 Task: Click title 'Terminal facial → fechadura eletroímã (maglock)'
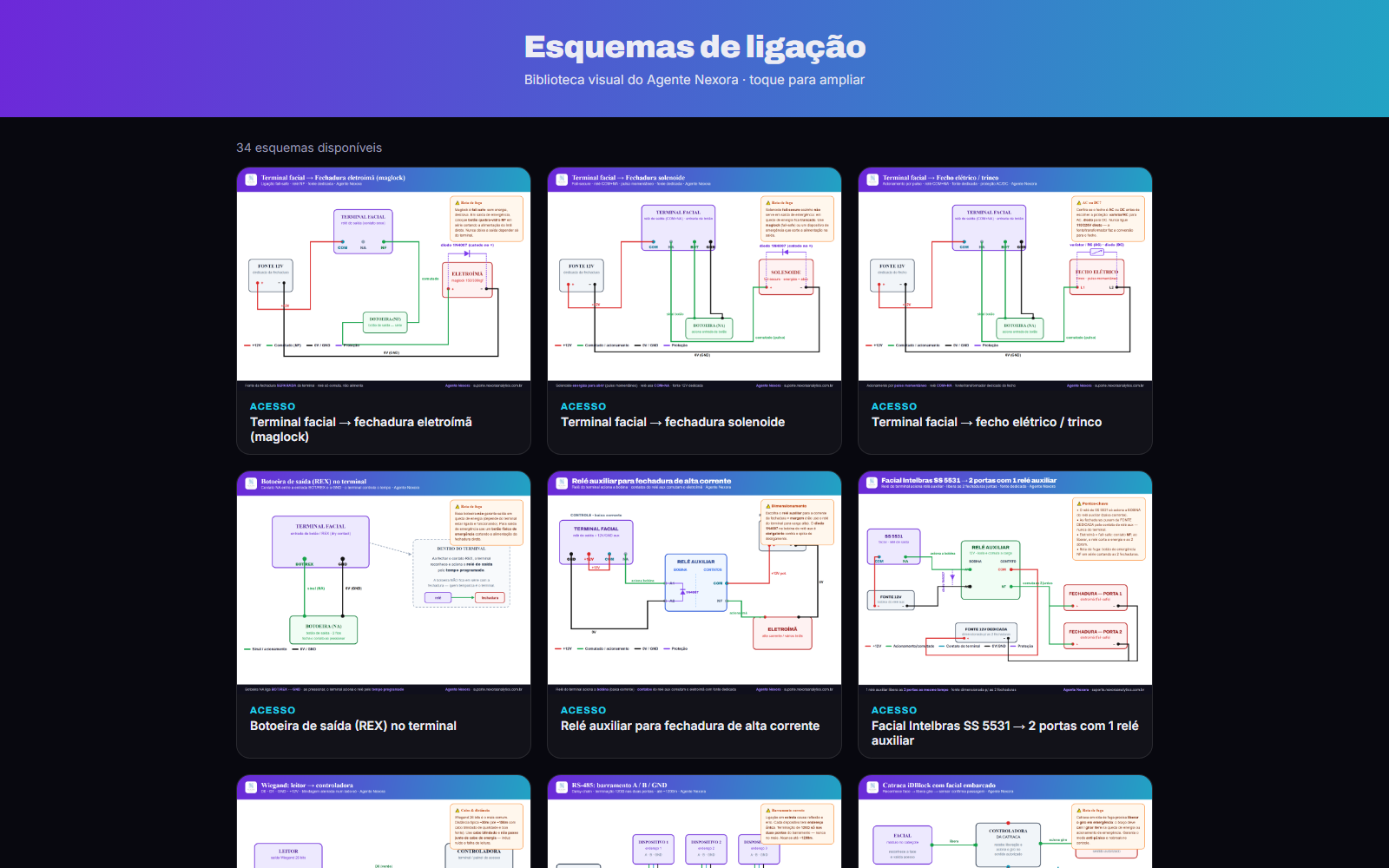361,430
